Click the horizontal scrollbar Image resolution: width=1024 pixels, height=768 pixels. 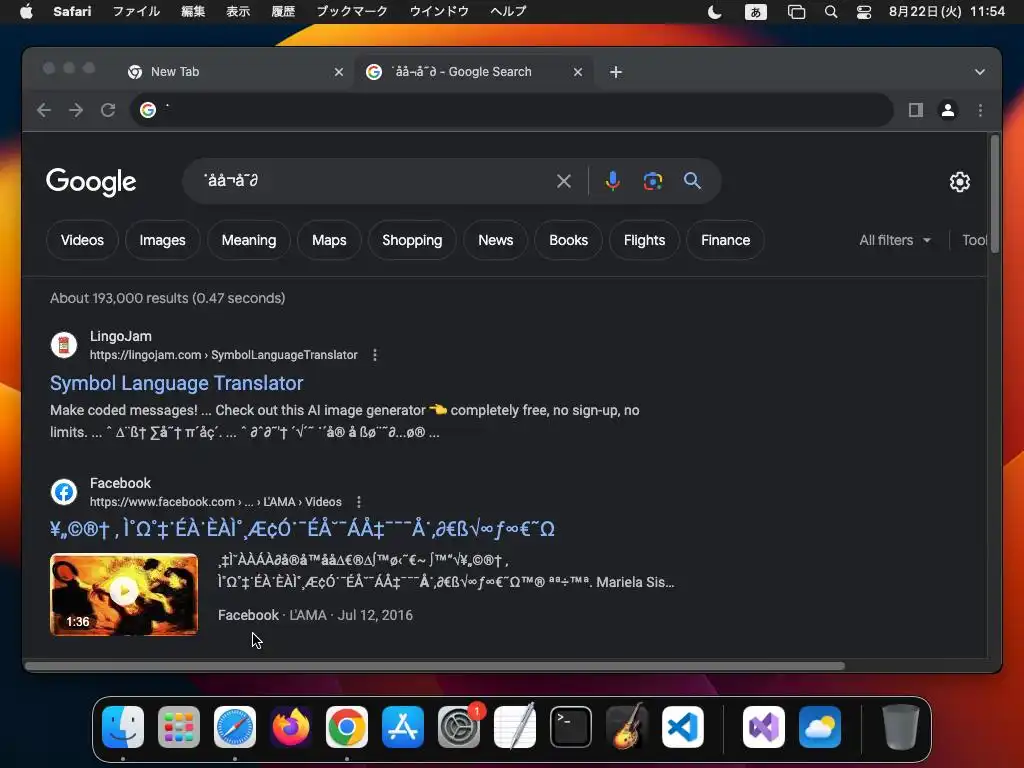pos(435,666)
